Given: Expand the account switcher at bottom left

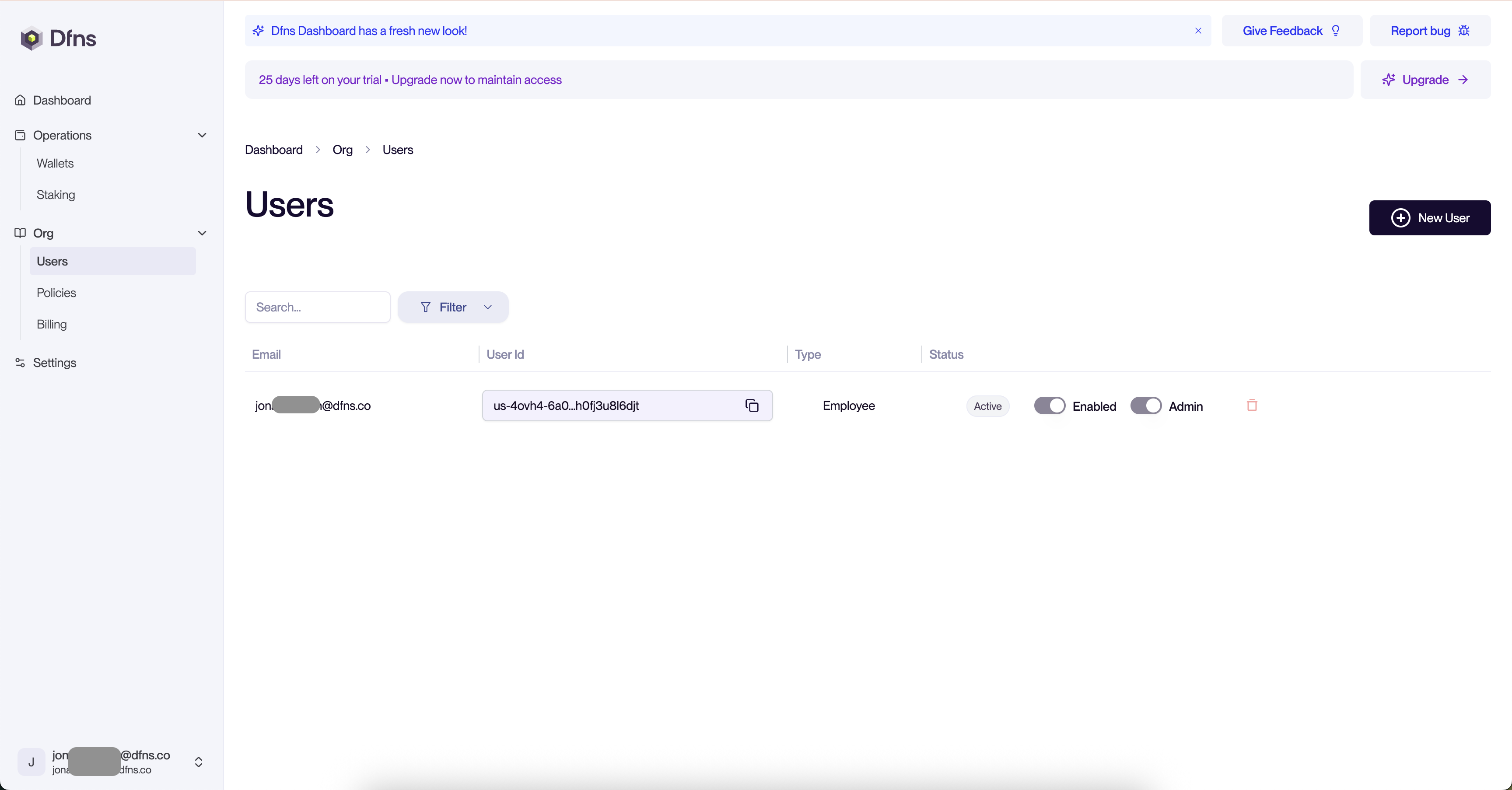Looking at the screenshot, I should (x=198, y=762).
